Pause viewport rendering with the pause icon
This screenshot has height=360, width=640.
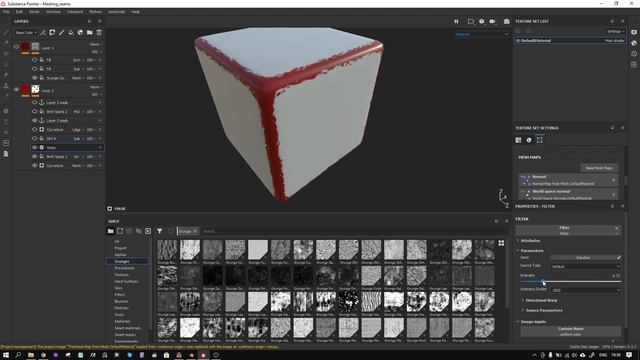pyautogui.click(x=456, y=21)
